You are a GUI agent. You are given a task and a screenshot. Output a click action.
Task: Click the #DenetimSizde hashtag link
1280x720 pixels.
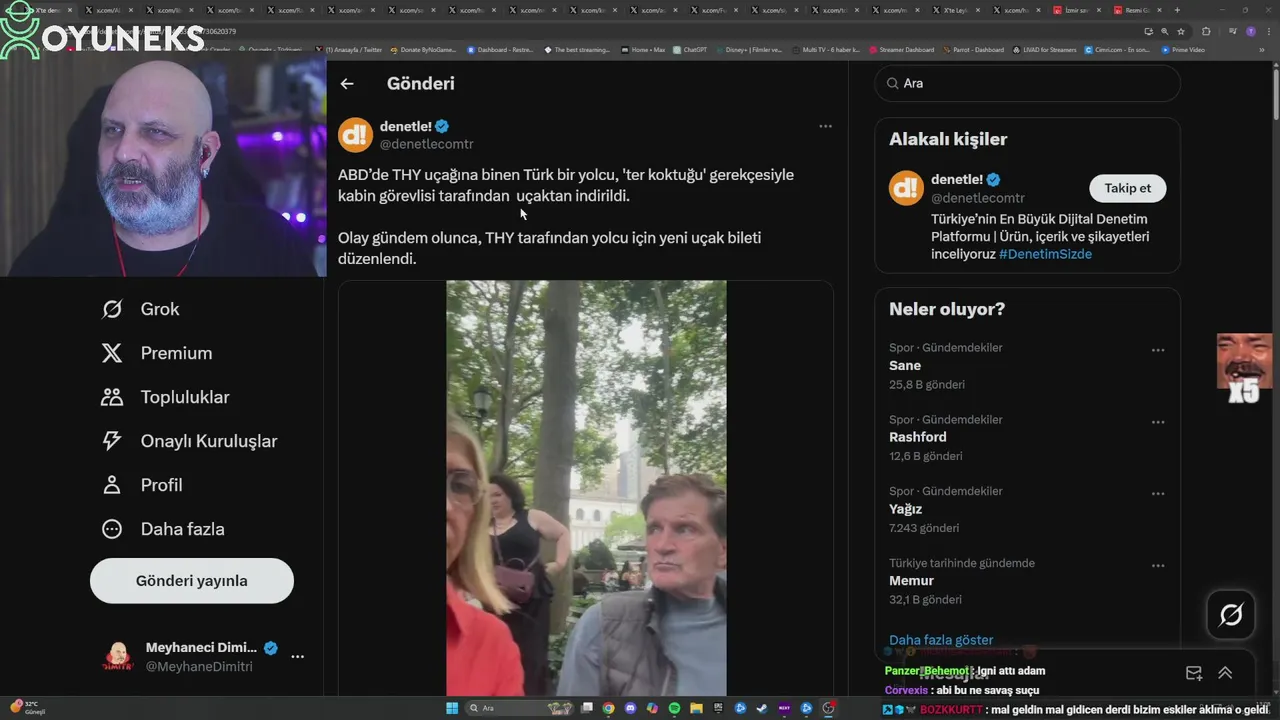click(1045, 254)
